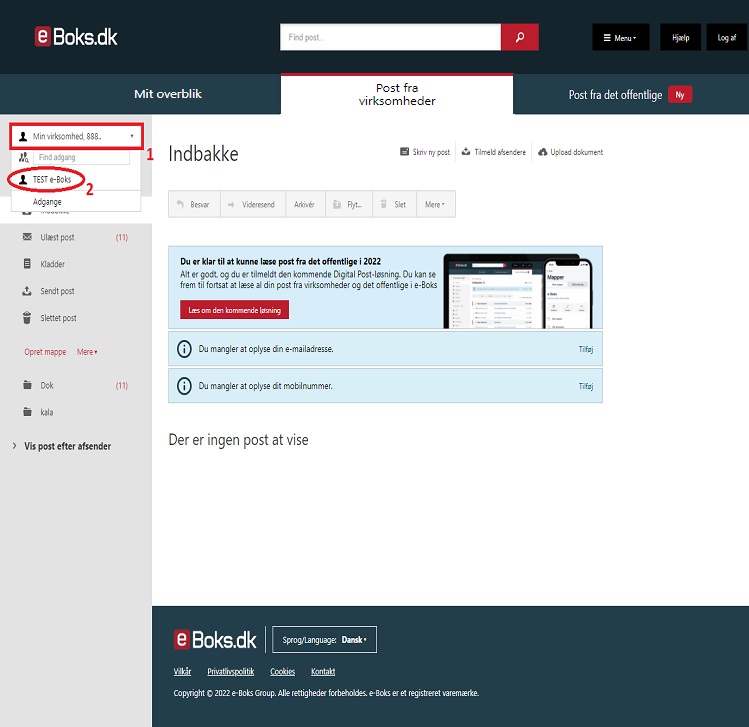Expand the Min virksomhed account dropdown

76,136
